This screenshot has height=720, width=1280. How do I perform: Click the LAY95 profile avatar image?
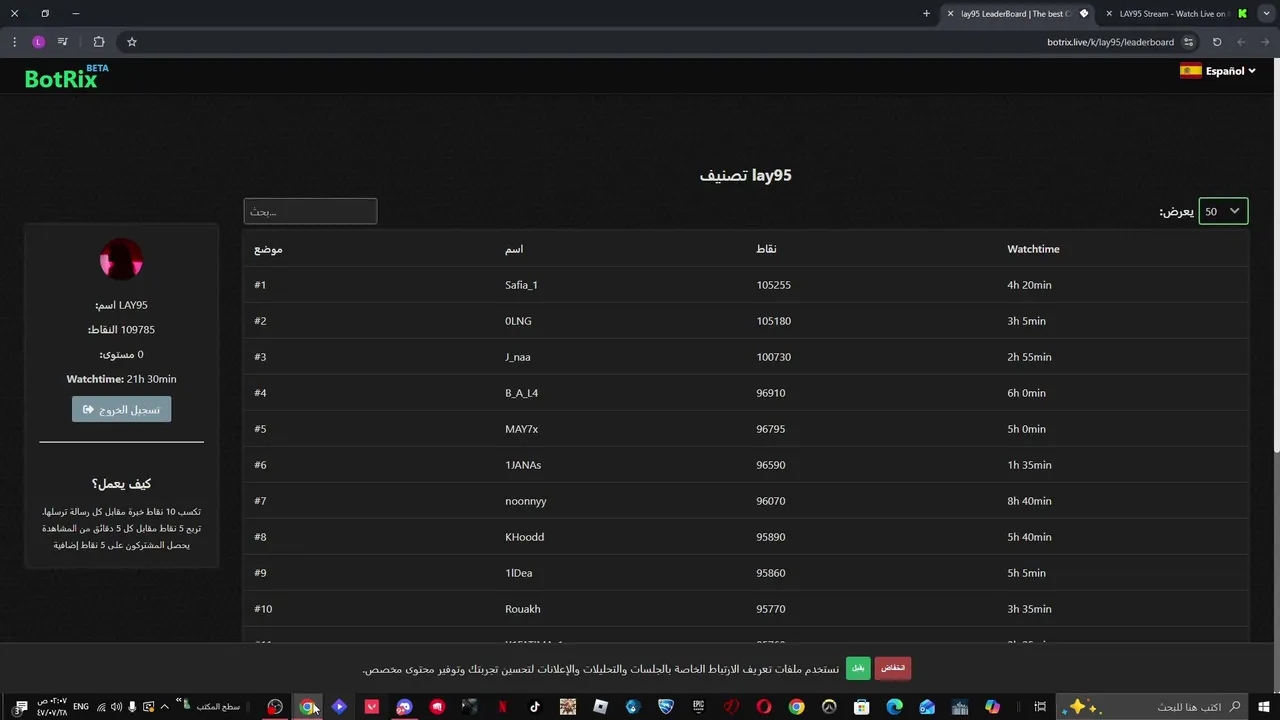[121, 260]
